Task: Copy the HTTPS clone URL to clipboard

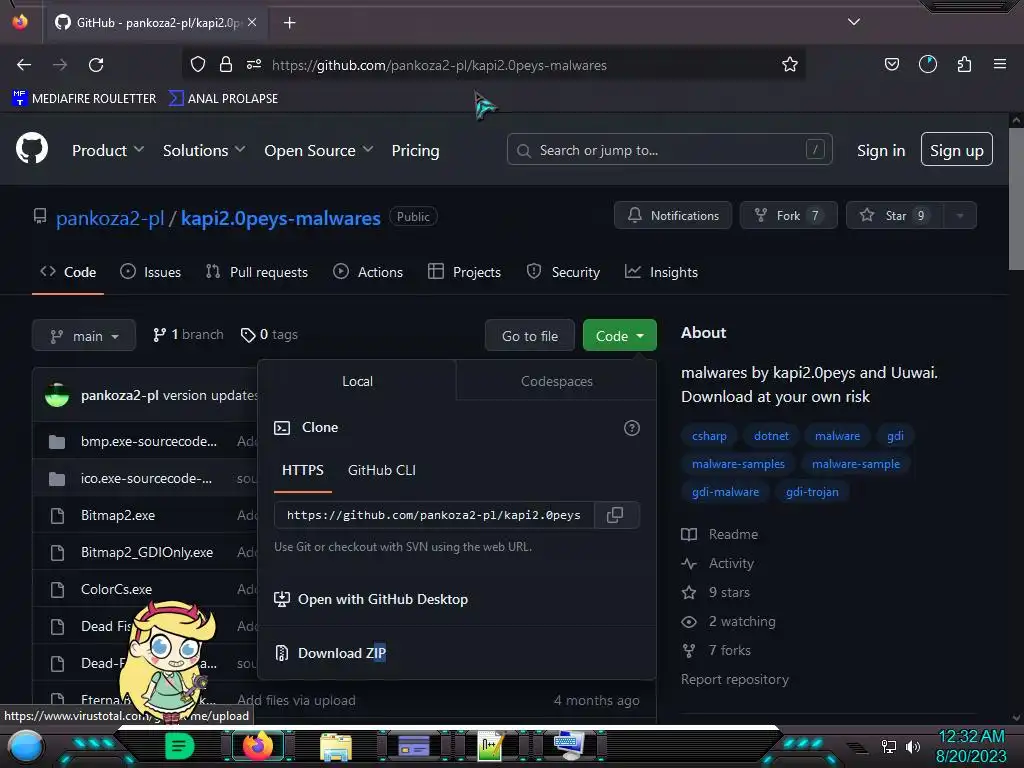Action: click(615, 515)
